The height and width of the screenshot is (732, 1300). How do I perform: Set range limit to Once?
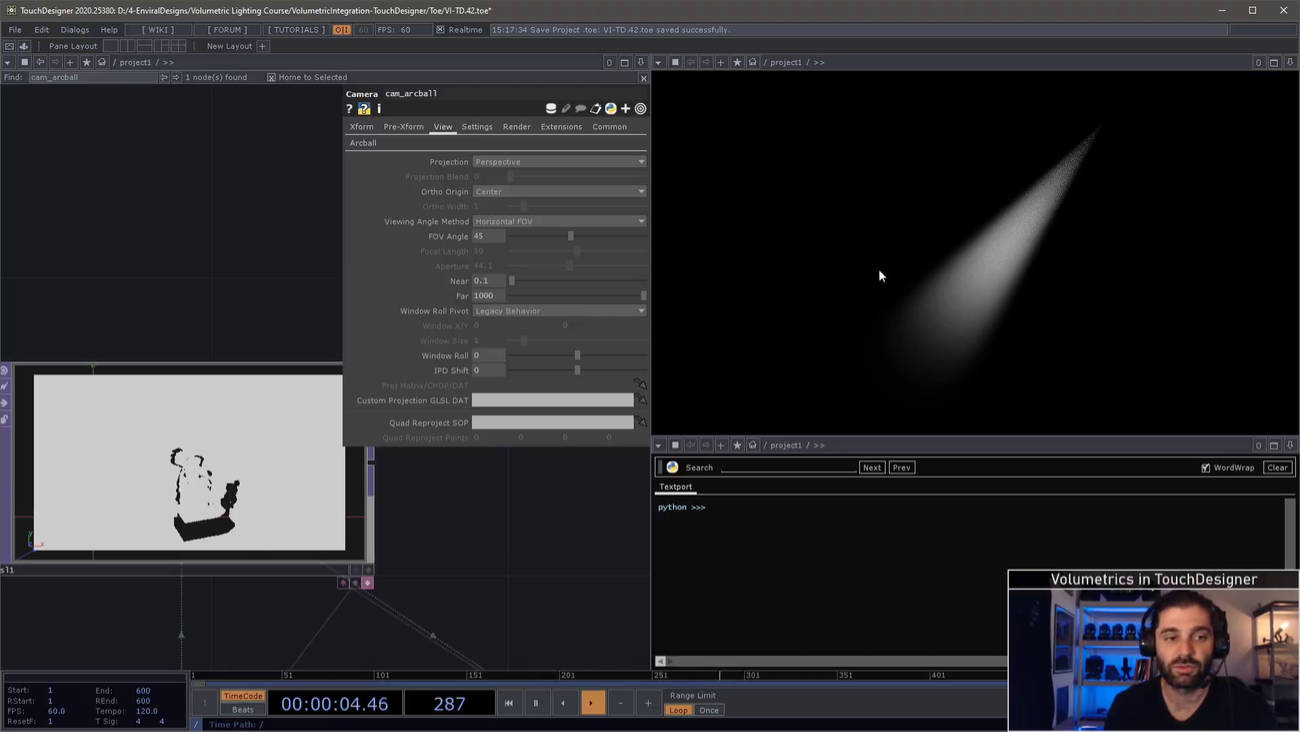709,710
